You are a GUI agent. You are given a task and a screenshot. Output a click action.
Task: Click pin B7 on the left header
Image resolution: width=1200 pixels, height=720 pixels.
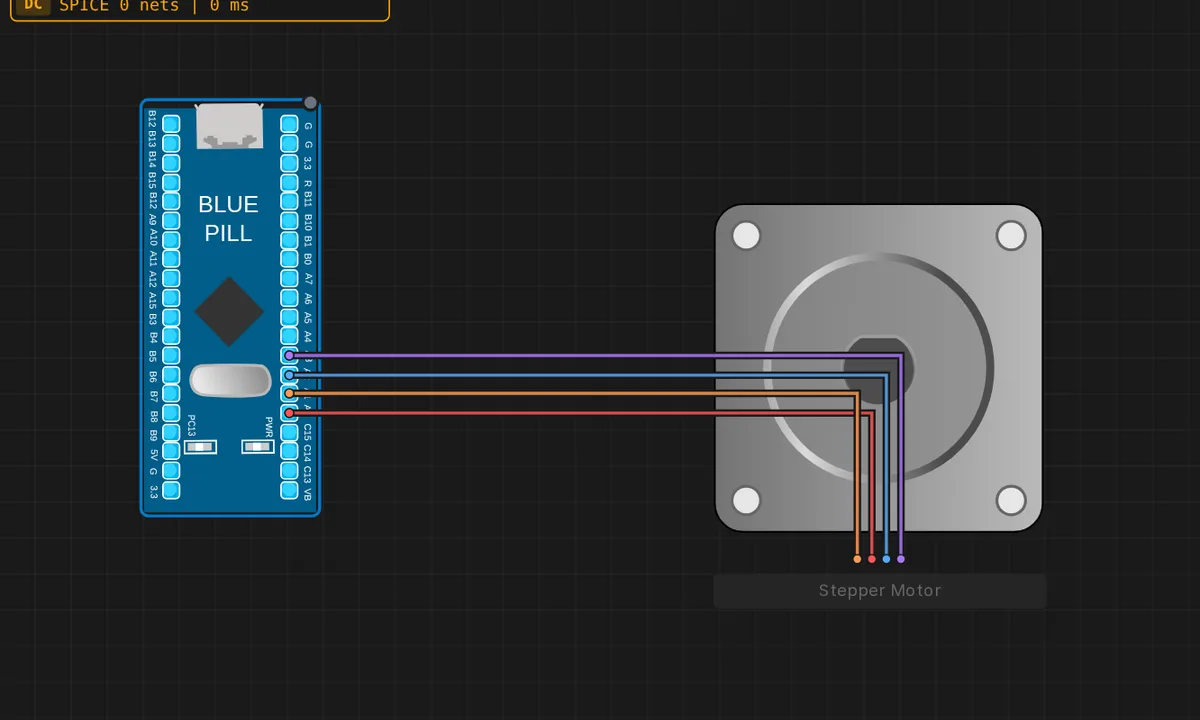click(x=171, y=394)
